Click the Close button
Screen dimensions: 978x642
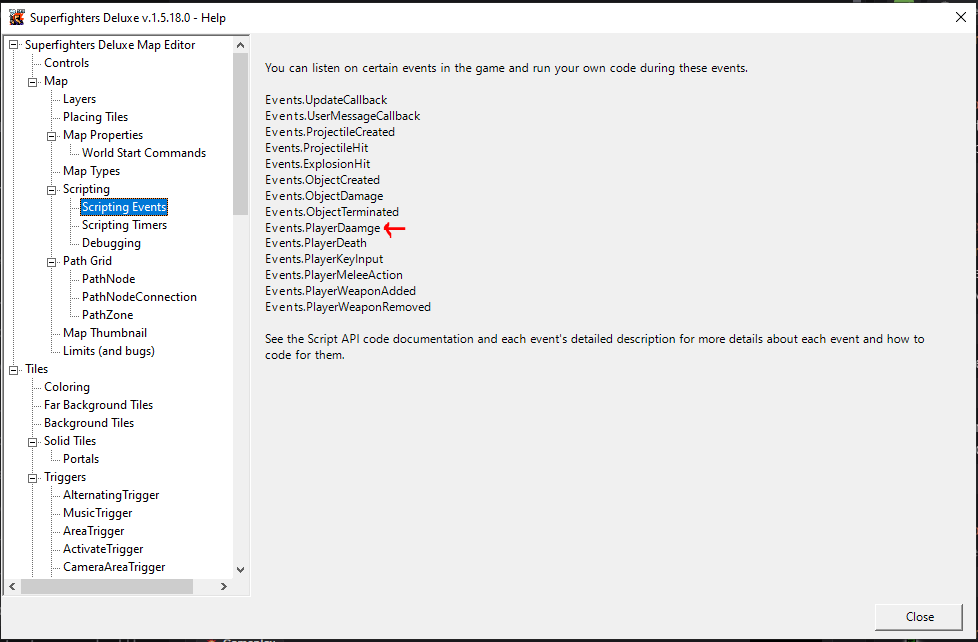click(x=919, y=617)
